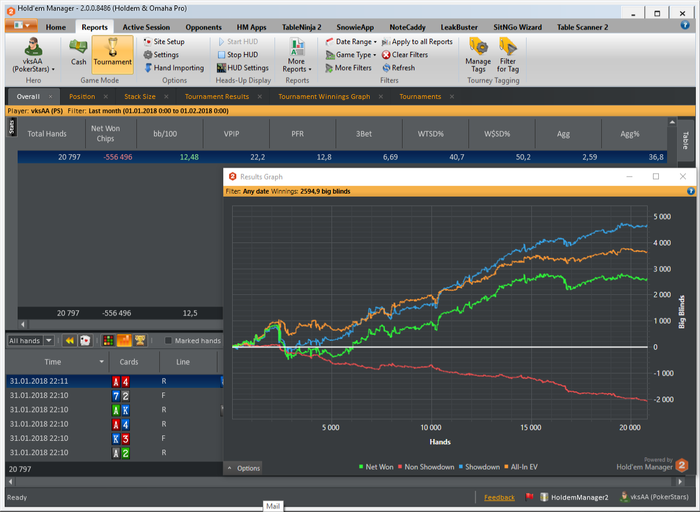
Task: Select the Tournament game mode trophy
Action: (x=112, y=54)
